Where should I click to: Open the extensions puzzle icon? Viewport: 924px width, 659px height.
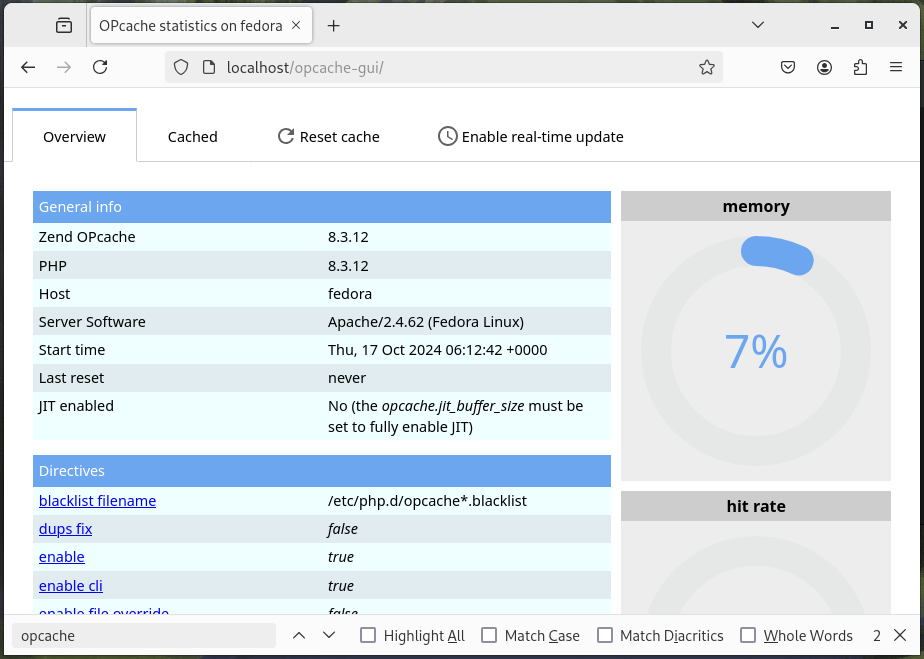[860, 67]
